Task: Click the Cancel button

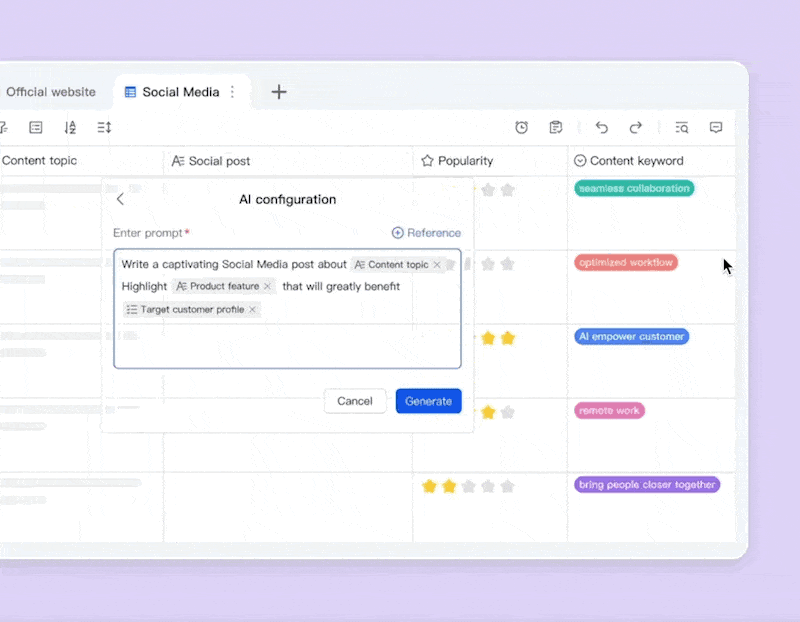Action: point(355,401)
